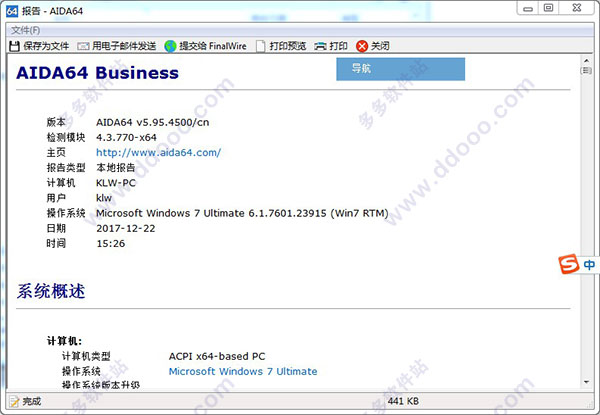Minimize the report window

coord(528,8)
